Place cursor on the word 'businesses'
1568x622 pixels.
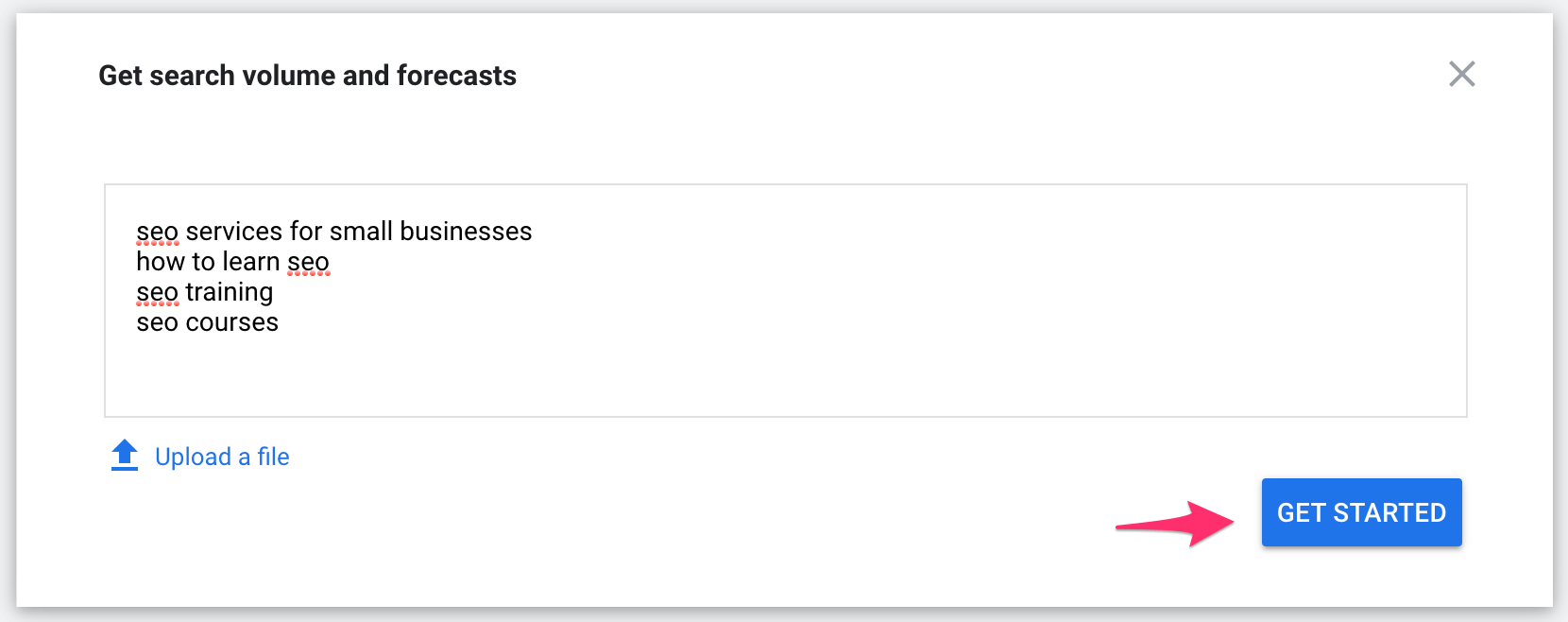(x=466, y=232)
